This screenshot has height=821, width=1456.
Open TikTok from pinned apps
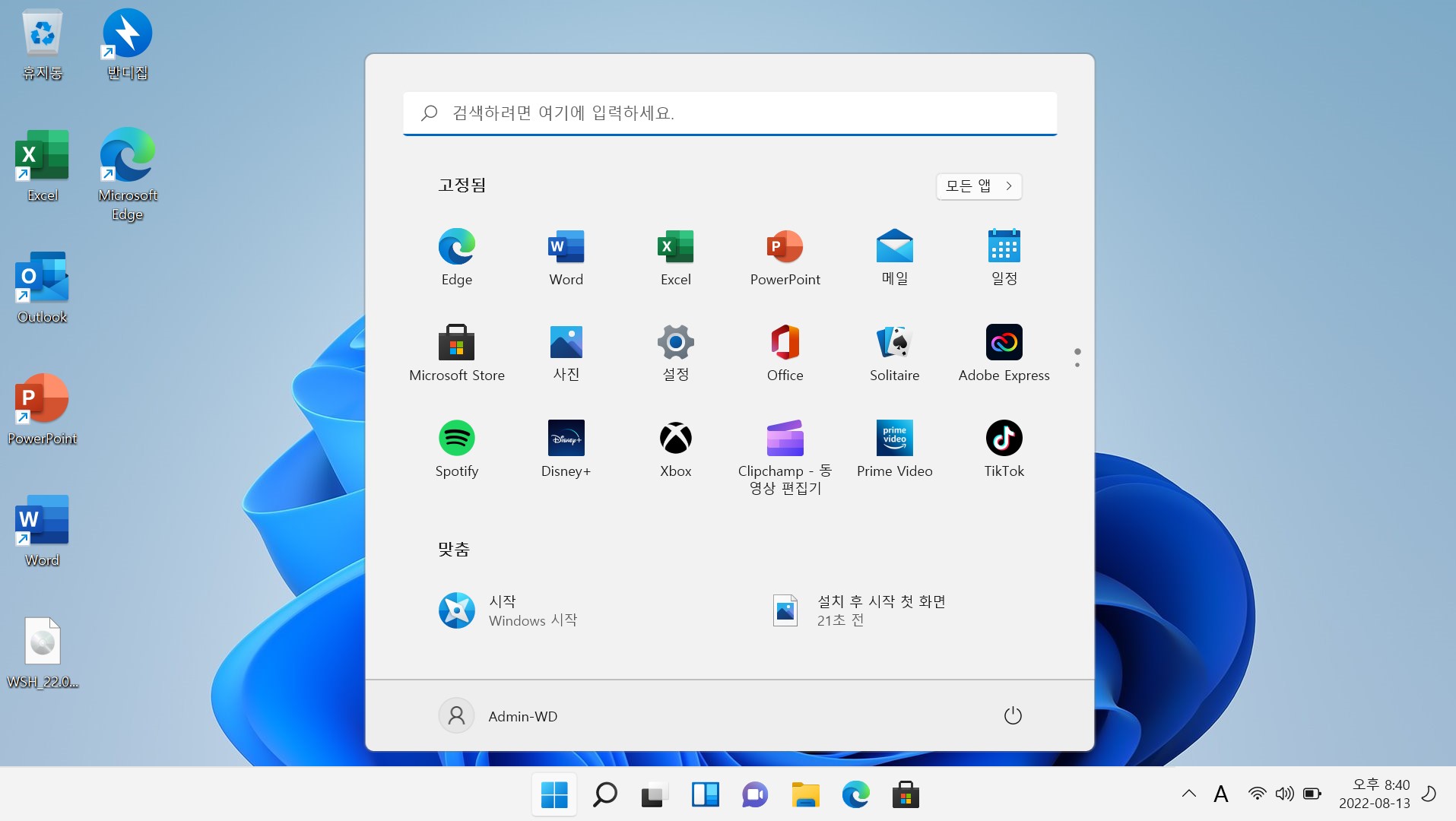1004,449
